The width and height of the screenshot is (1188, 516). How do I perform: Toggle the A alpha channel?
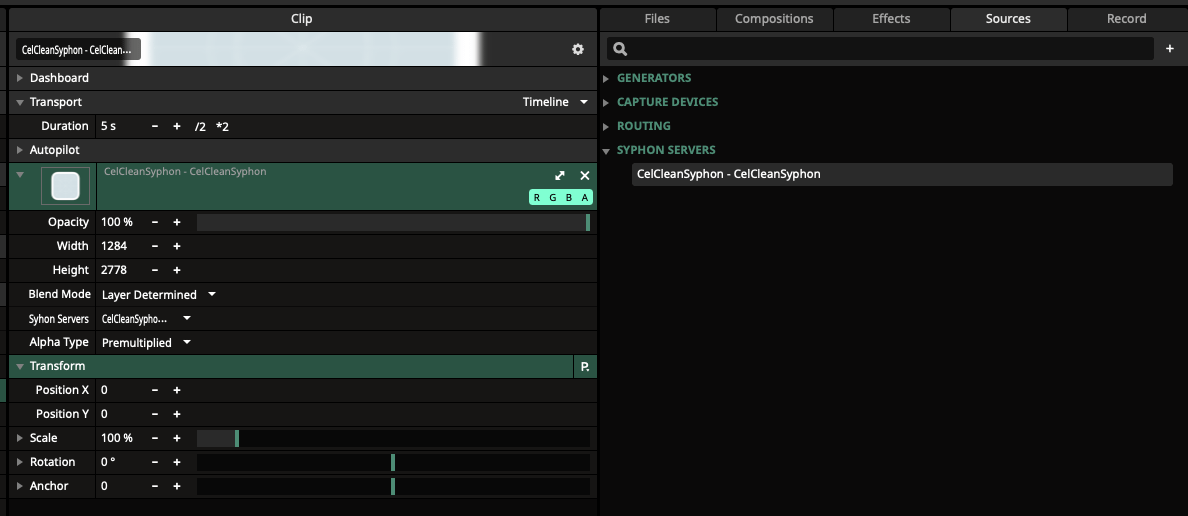585,198
